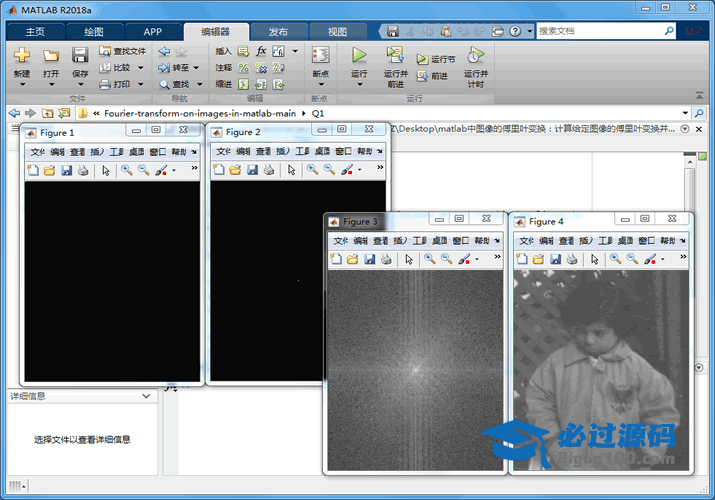The height and width of the screenshot is (500, 715).
Task: Close the editor document with the X button
Action: pos(699,129)
